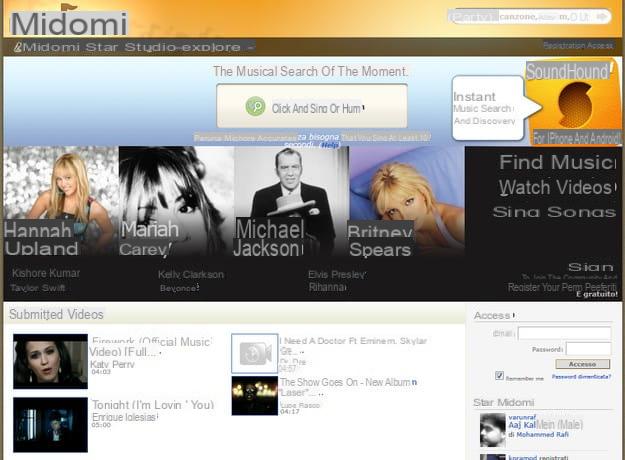625x460 pixels.
Task: Open the Tonight I'm Lovin' You video thumbnail
Action: [50, 425]
